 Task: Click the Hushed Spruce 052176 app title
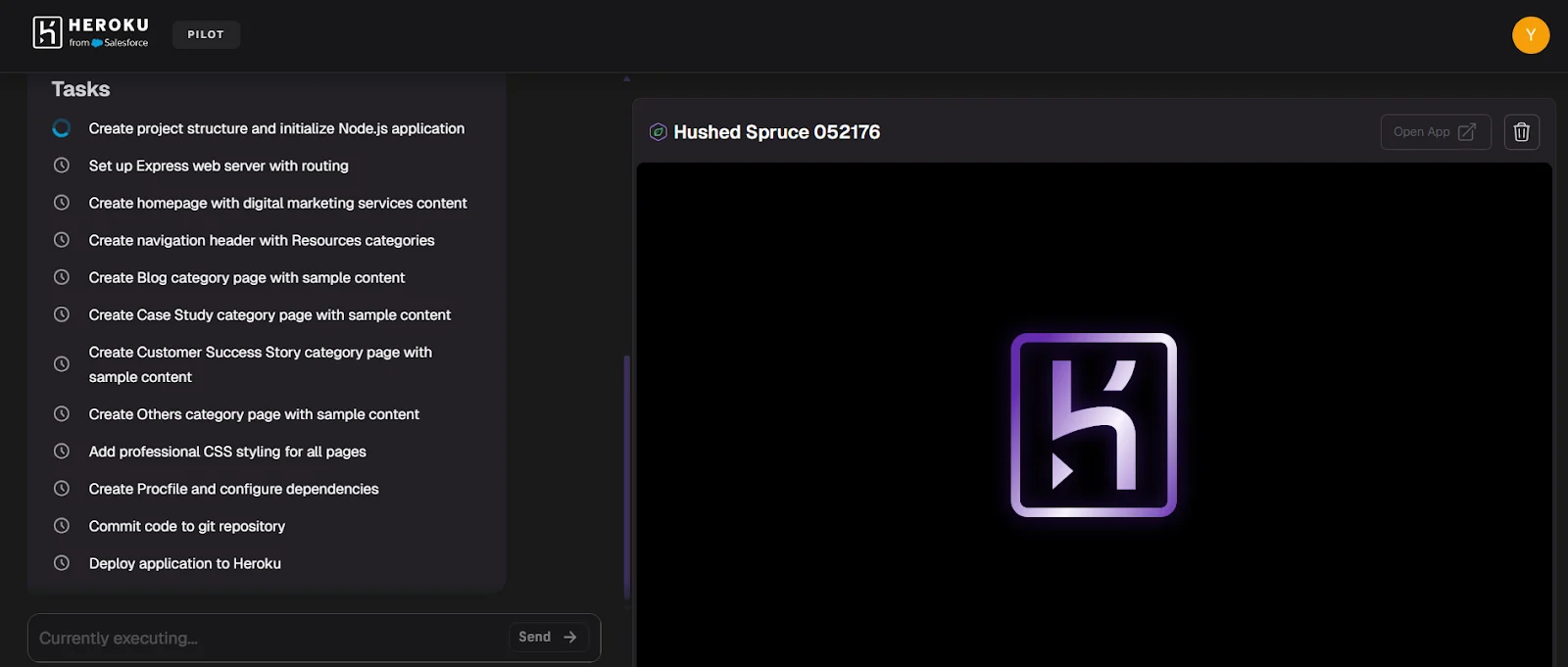click(x=776, y=132)
